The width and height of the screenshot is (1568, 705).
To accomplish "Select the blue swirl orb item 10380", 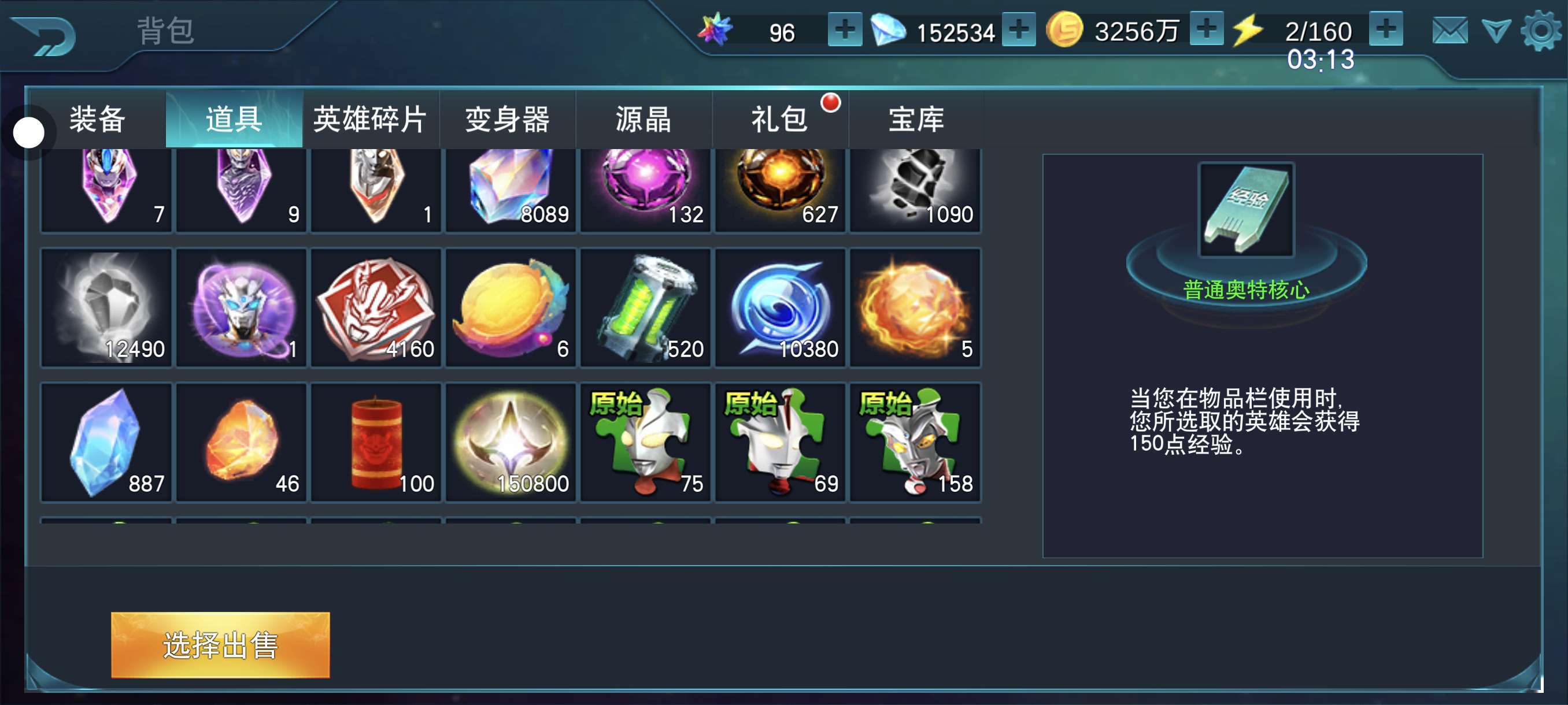I will [x=781, y=308].
